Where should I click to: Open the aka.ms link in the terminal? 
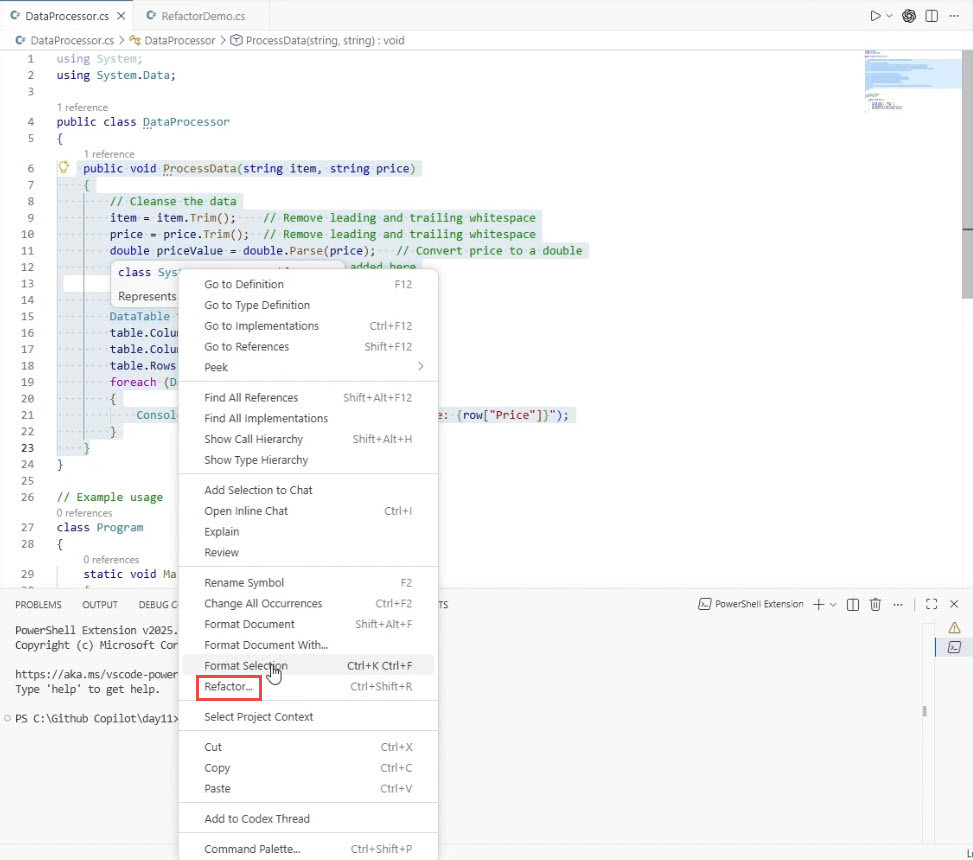click(96, 674)
